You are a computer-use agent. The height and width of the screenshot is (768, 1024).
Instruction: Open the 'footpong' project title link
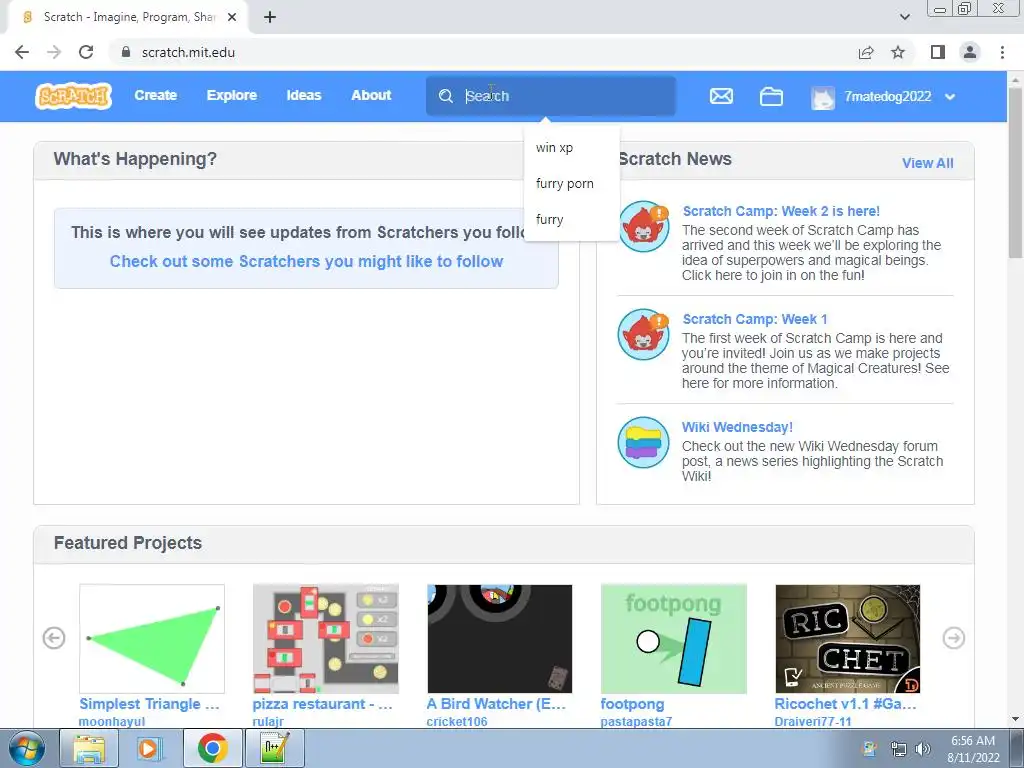pos(632,704)
